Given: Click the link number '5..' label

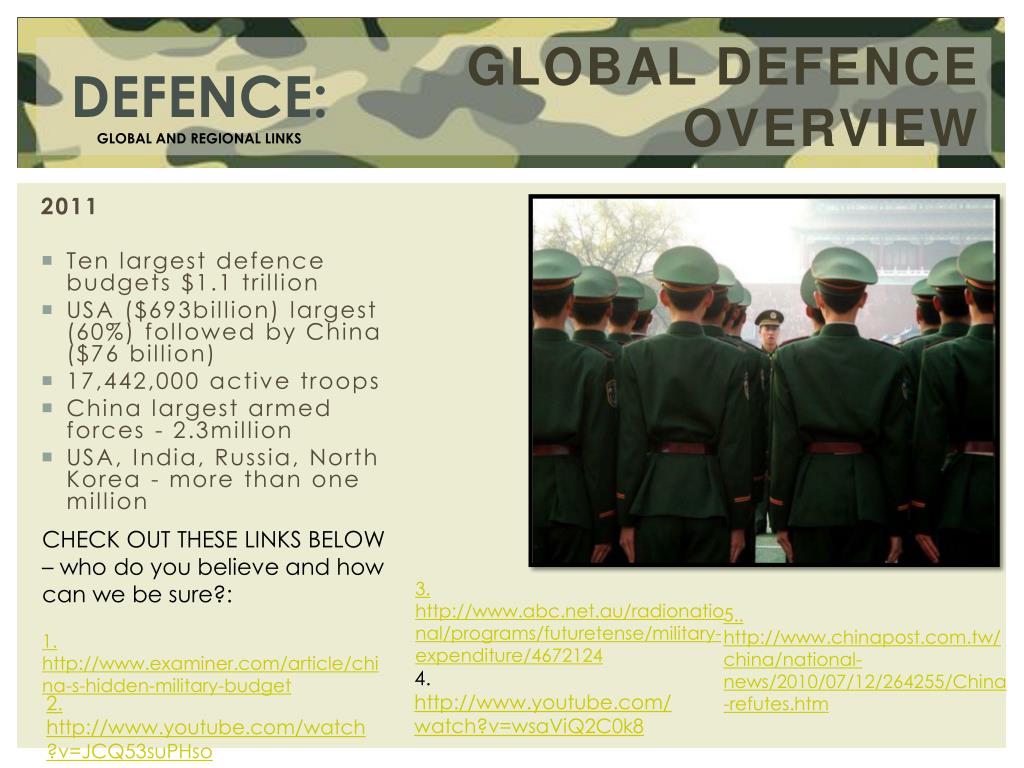Looking at the screenshot, I should tap(733, 614).
